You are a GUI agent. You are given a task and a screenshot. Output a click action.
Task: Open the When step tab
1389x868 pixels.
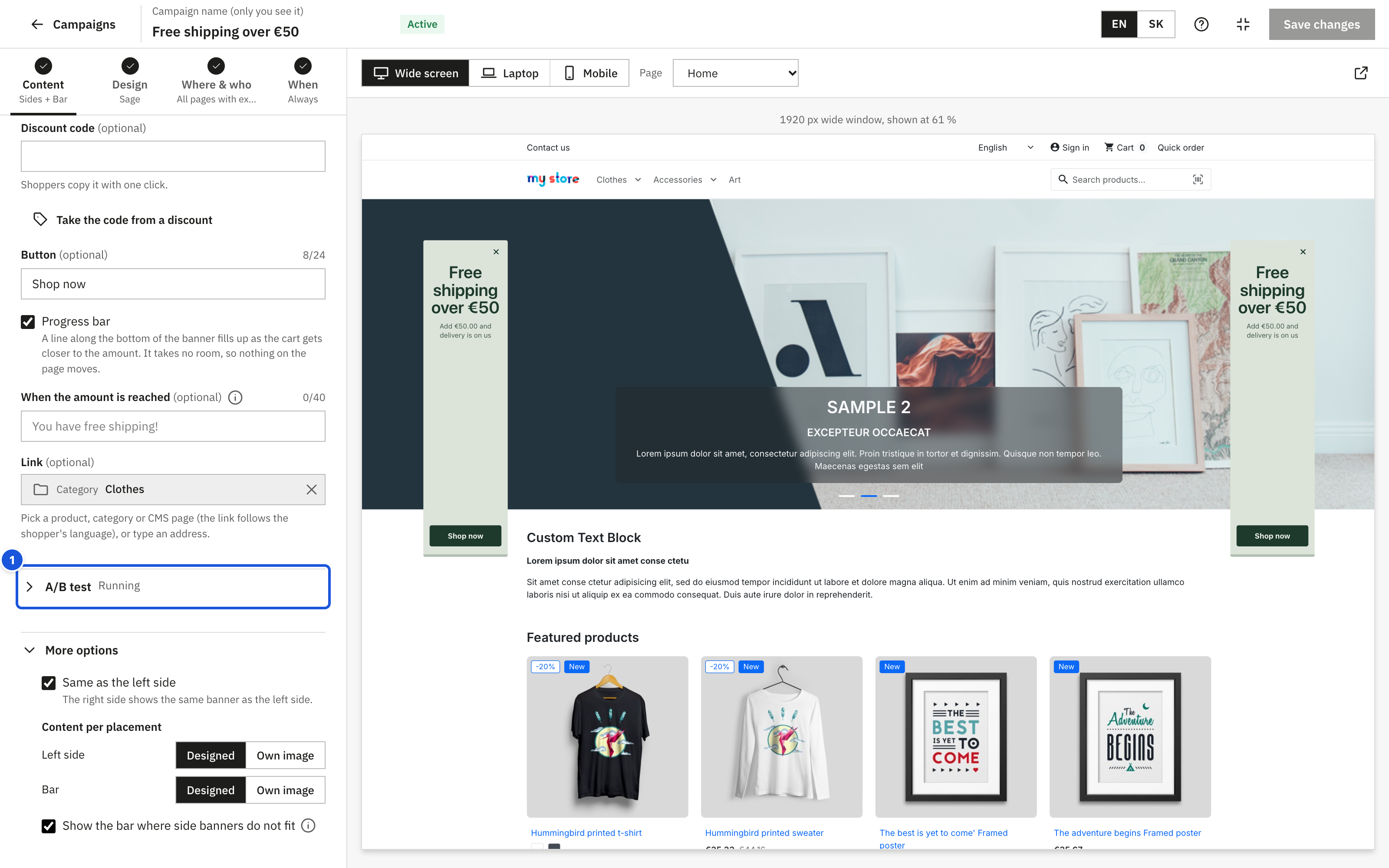click(x=303, y=81)
